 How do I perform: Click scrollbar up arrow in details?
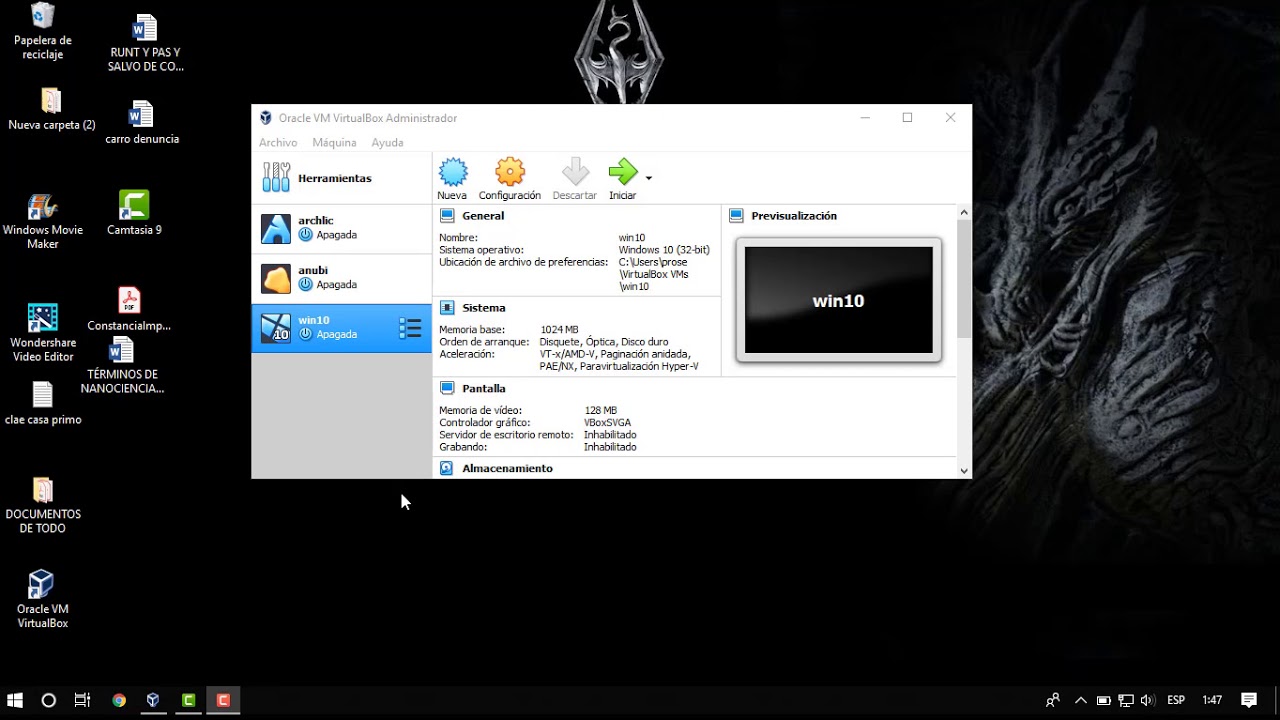click(x=964, y=212)
